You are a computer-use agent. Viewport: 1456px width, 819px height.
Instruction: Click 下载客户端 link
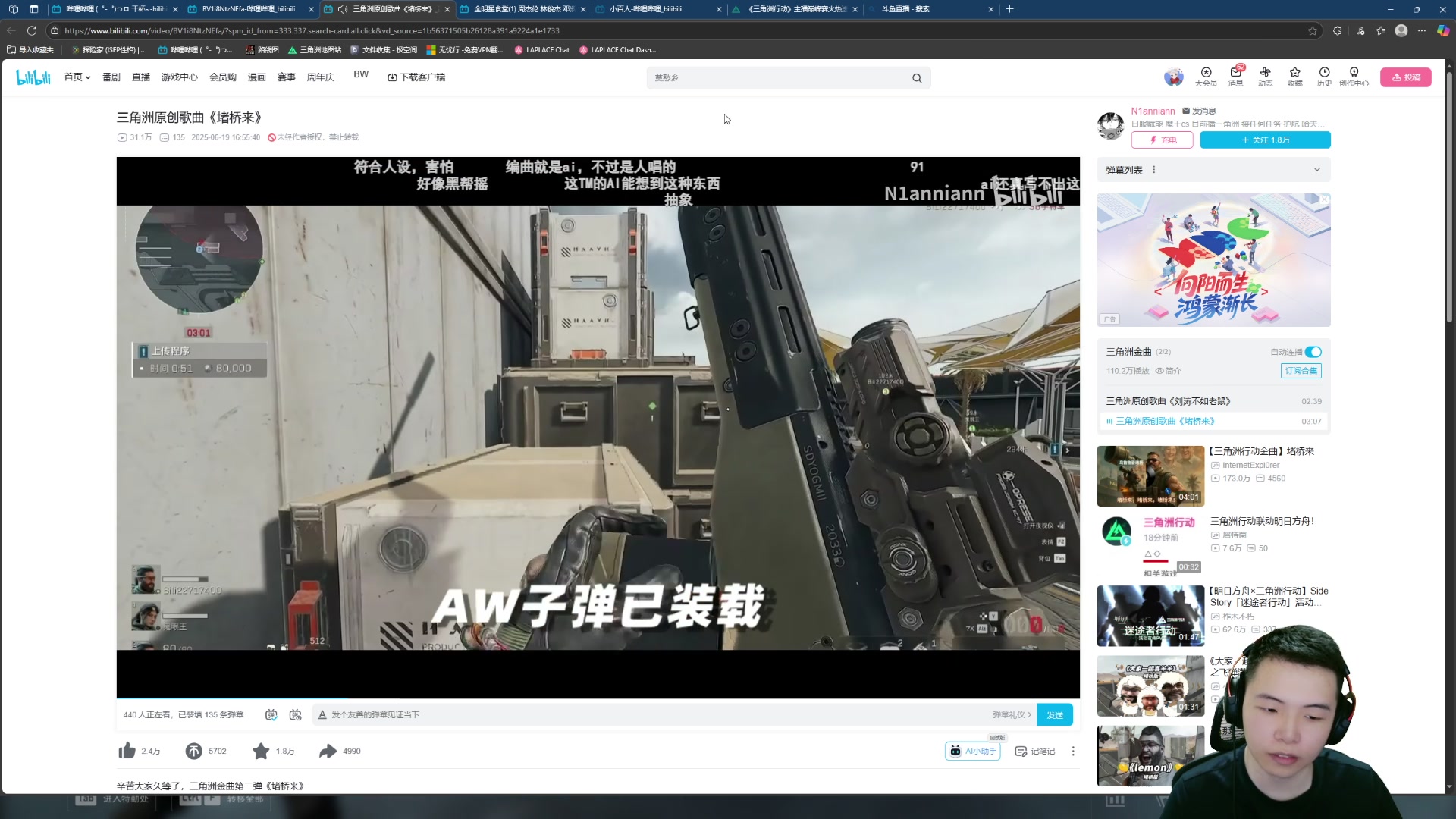coord(416,77)
